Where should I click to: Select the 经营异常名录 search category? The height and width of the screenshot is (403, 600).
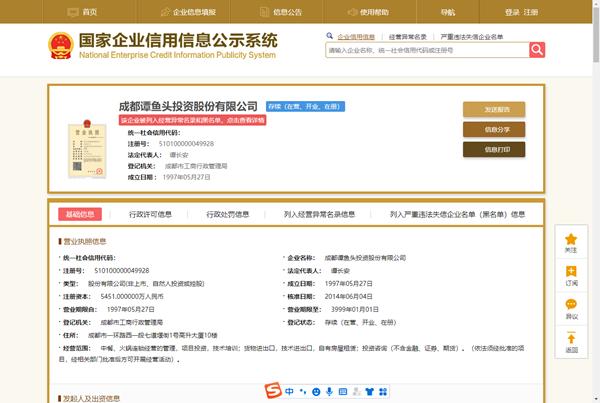(x=408, y=37)
